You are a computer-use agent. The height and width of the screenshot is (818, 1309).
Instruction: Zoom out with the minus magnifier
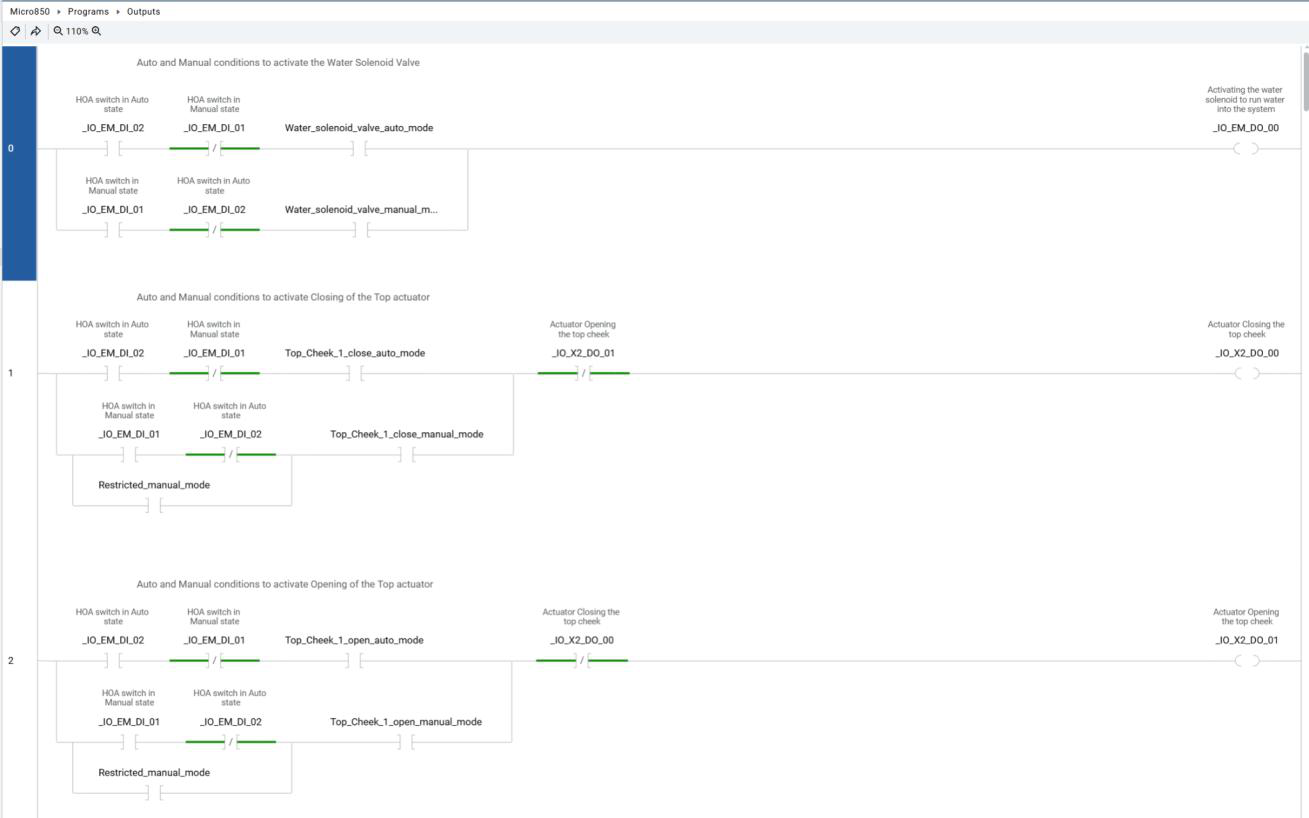(58, 31)
